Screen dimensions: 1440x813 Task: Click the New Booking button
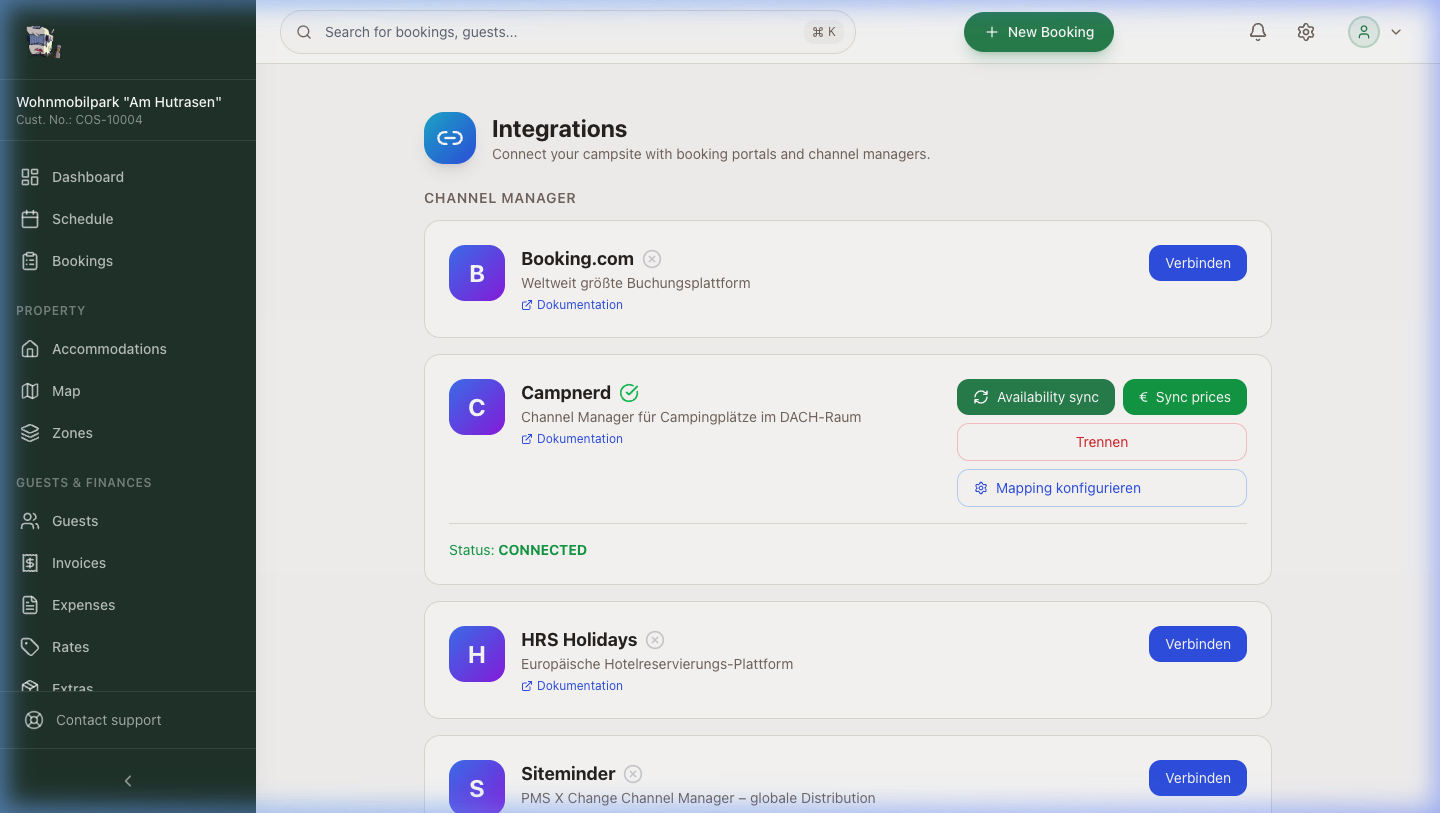[x=1039, y=32]
